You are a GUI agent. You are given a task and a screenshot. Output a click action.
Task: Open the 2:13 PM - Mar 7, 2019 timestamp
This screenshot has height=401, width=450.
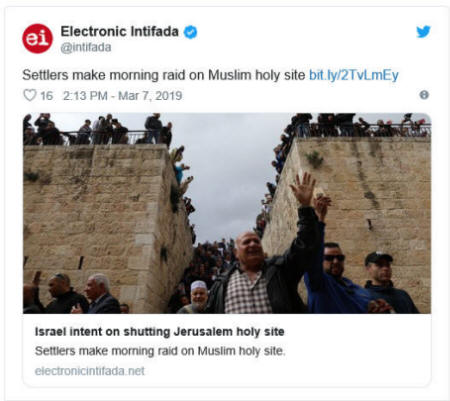click(x=122, y=96)
